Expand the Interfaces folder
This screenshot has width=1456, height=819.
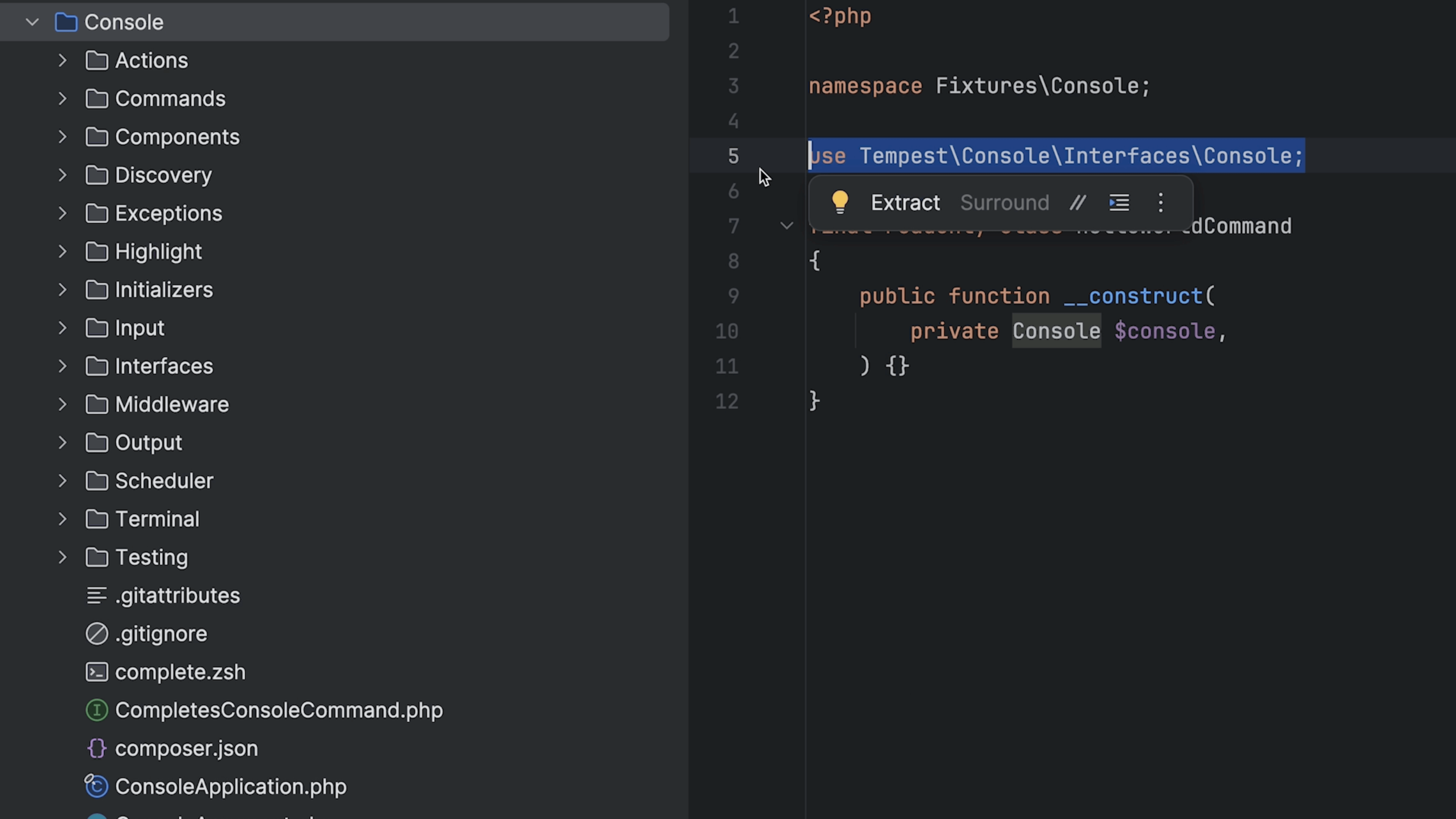[63, 365]
